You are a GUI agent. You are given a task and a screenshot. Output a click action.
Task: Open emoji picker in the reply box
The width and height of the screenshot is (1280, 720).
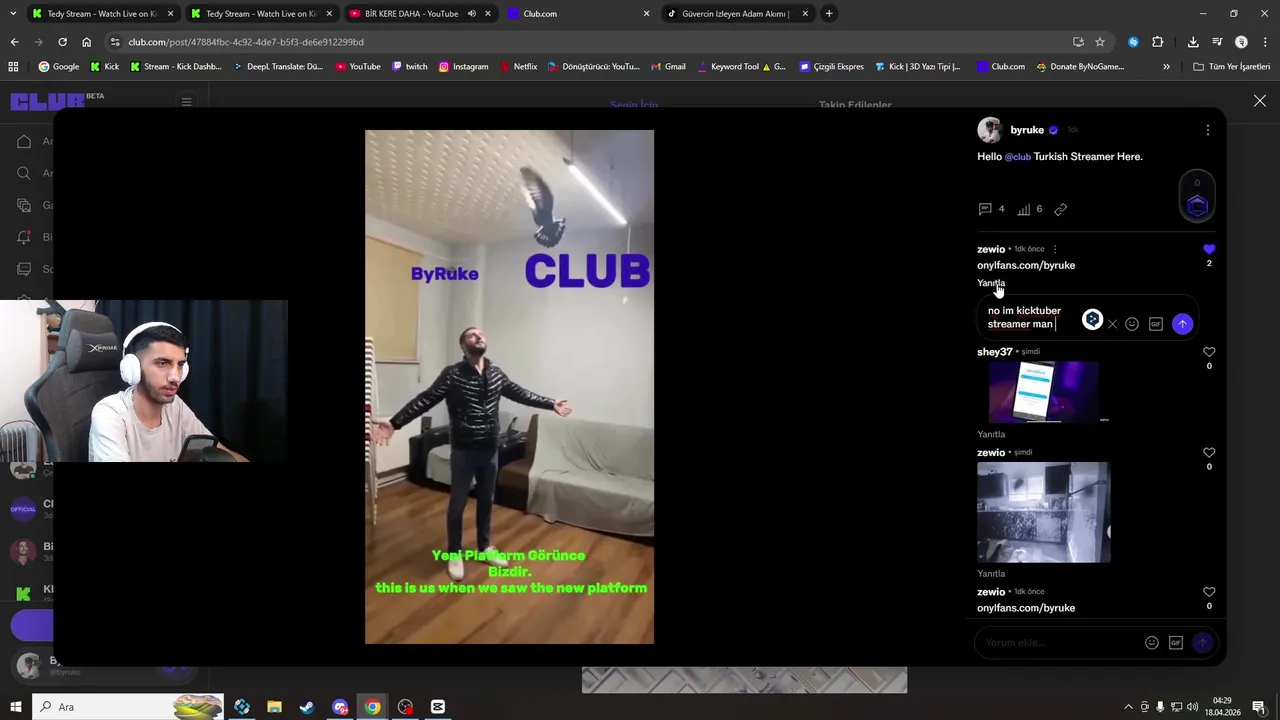(x=1132, y=324)
